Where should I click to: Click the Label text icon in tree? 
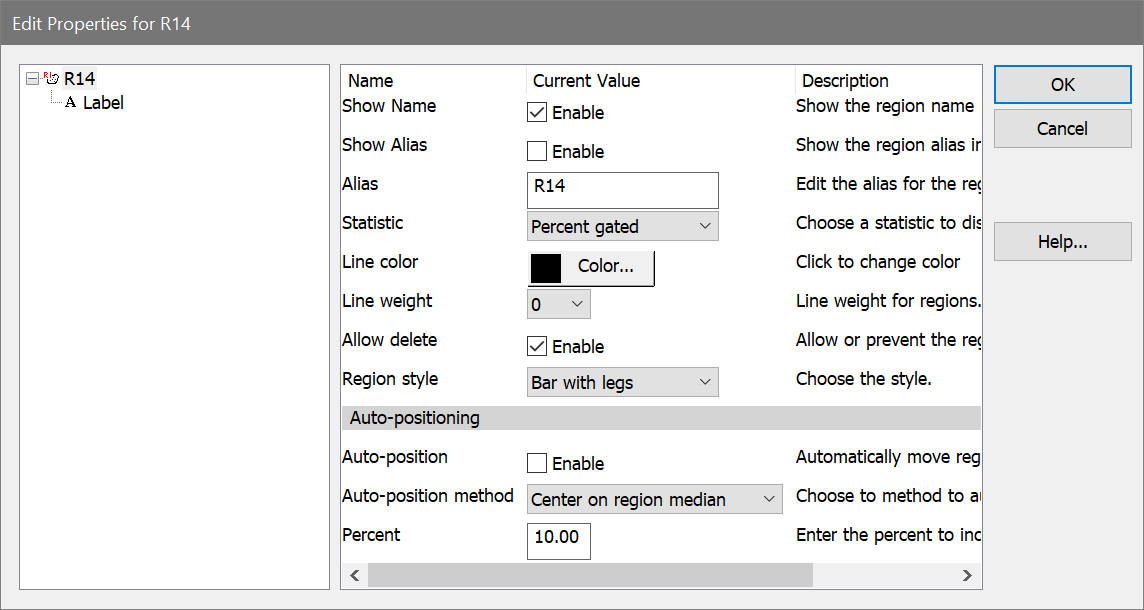tap(70, 103)
